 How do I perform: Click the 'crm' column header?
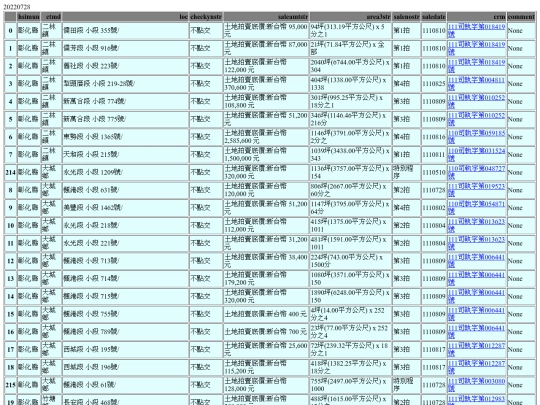coord(476,17)
